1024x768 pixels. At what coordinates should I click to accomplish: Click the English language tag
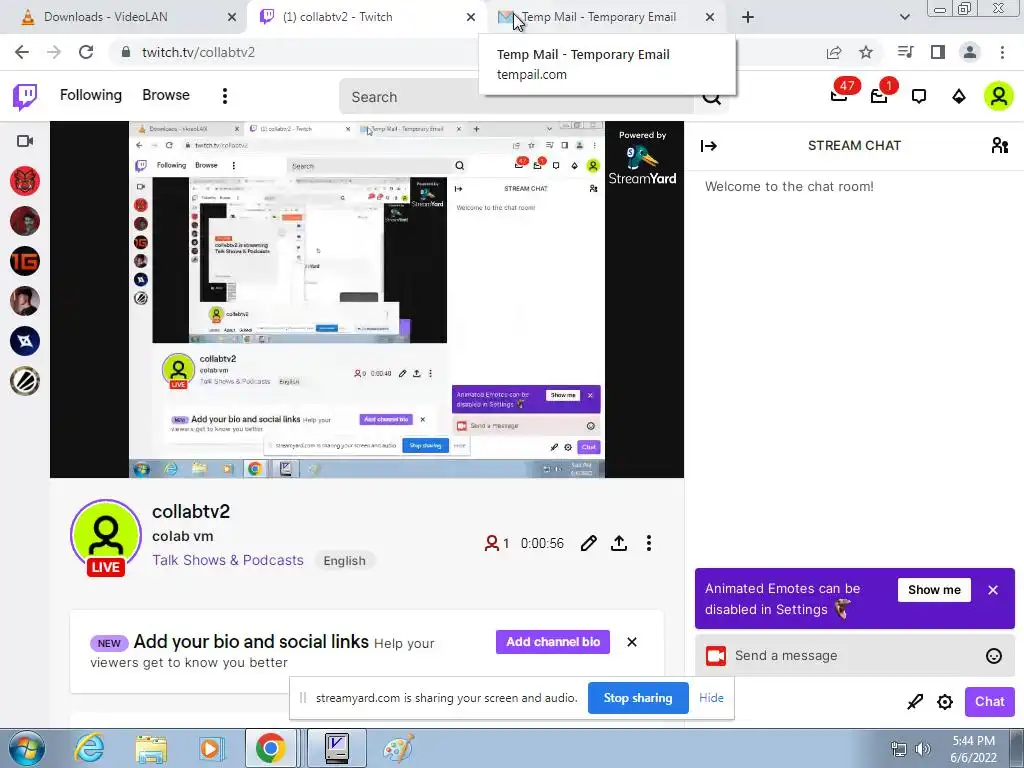(344, 560)
